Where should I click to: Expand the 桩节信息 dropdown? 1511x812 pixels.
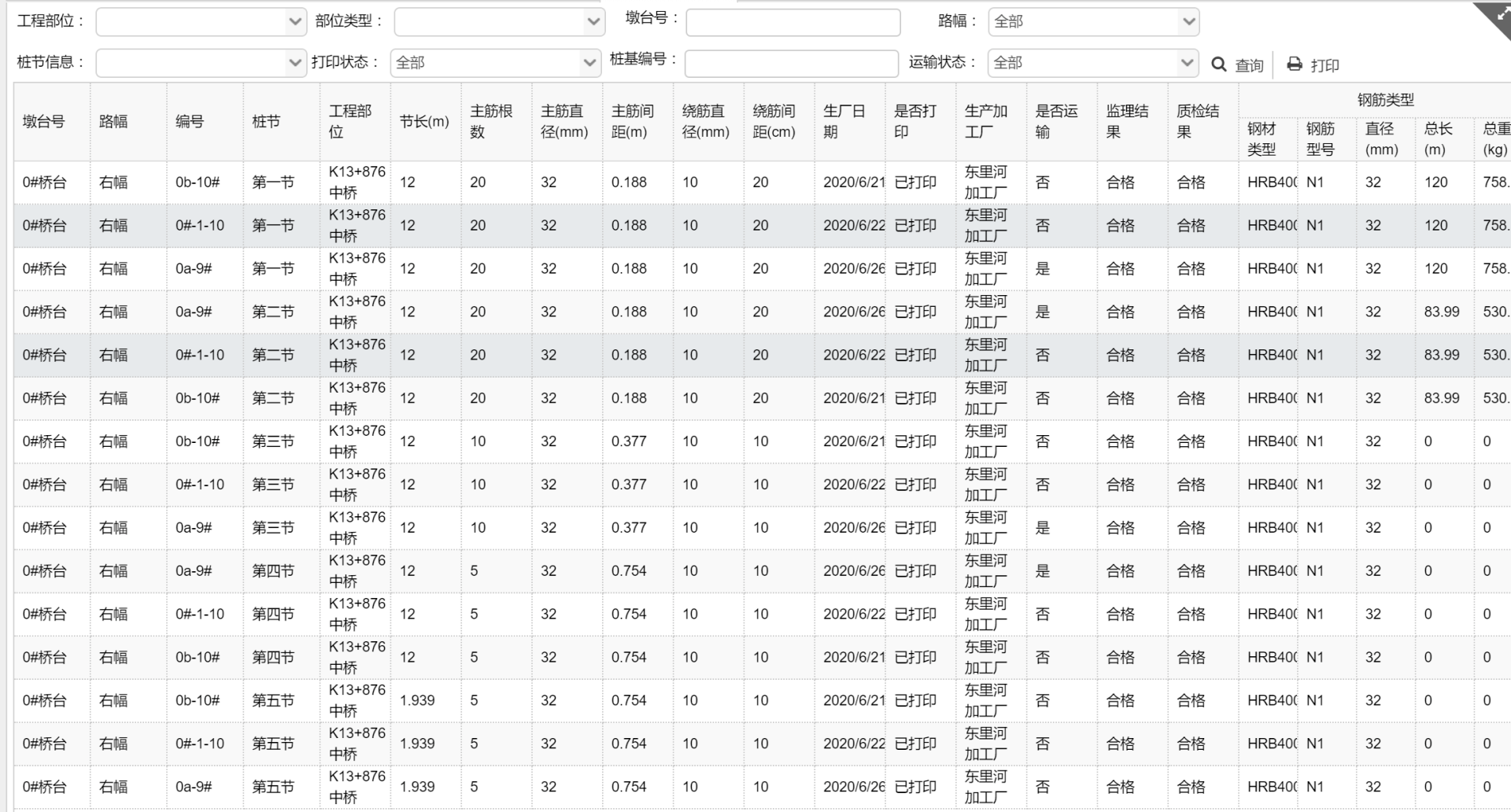[x=201, y=63]
